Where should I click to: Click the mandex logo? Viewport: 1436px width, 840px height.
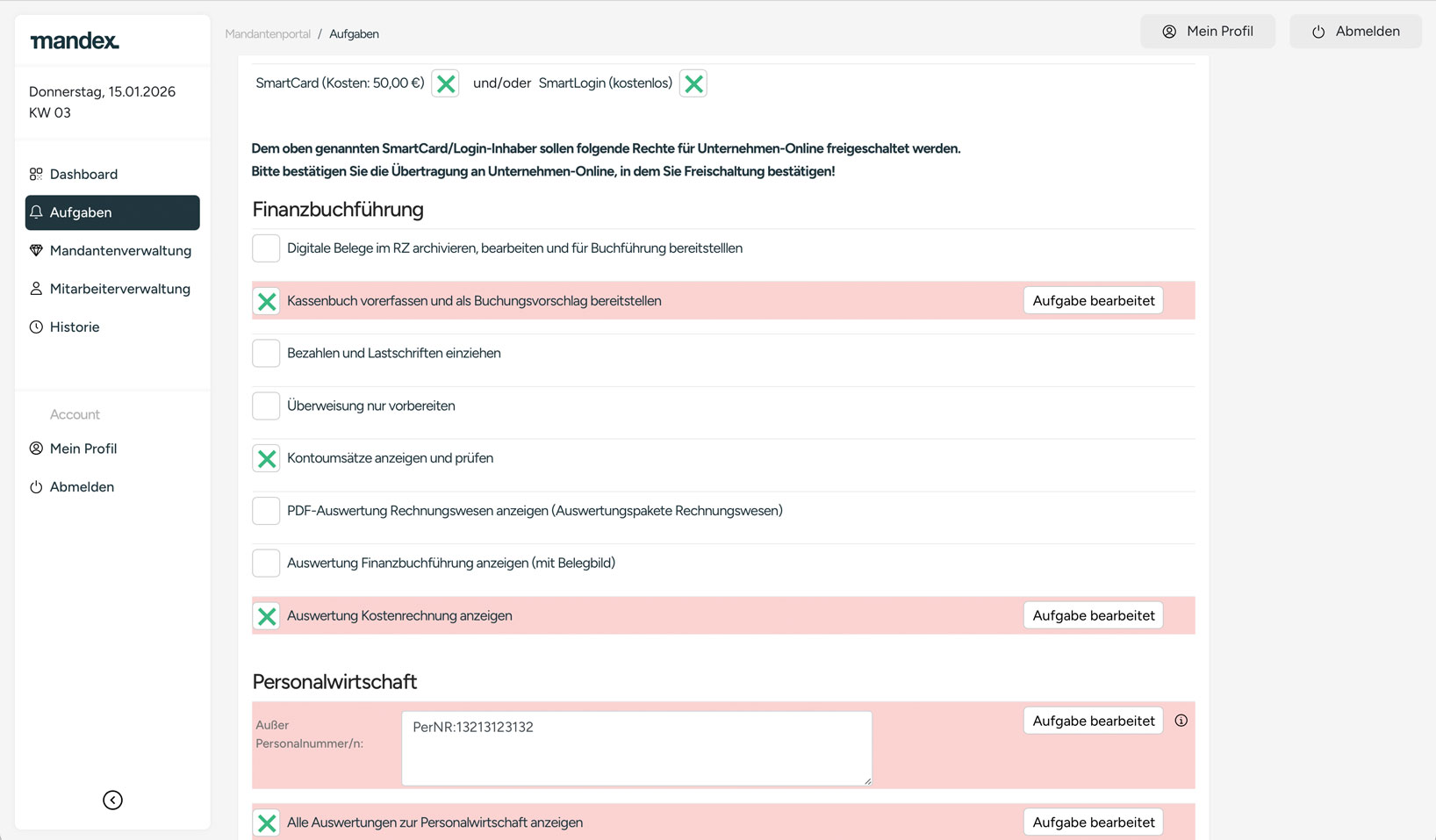(x=75, y=40)
